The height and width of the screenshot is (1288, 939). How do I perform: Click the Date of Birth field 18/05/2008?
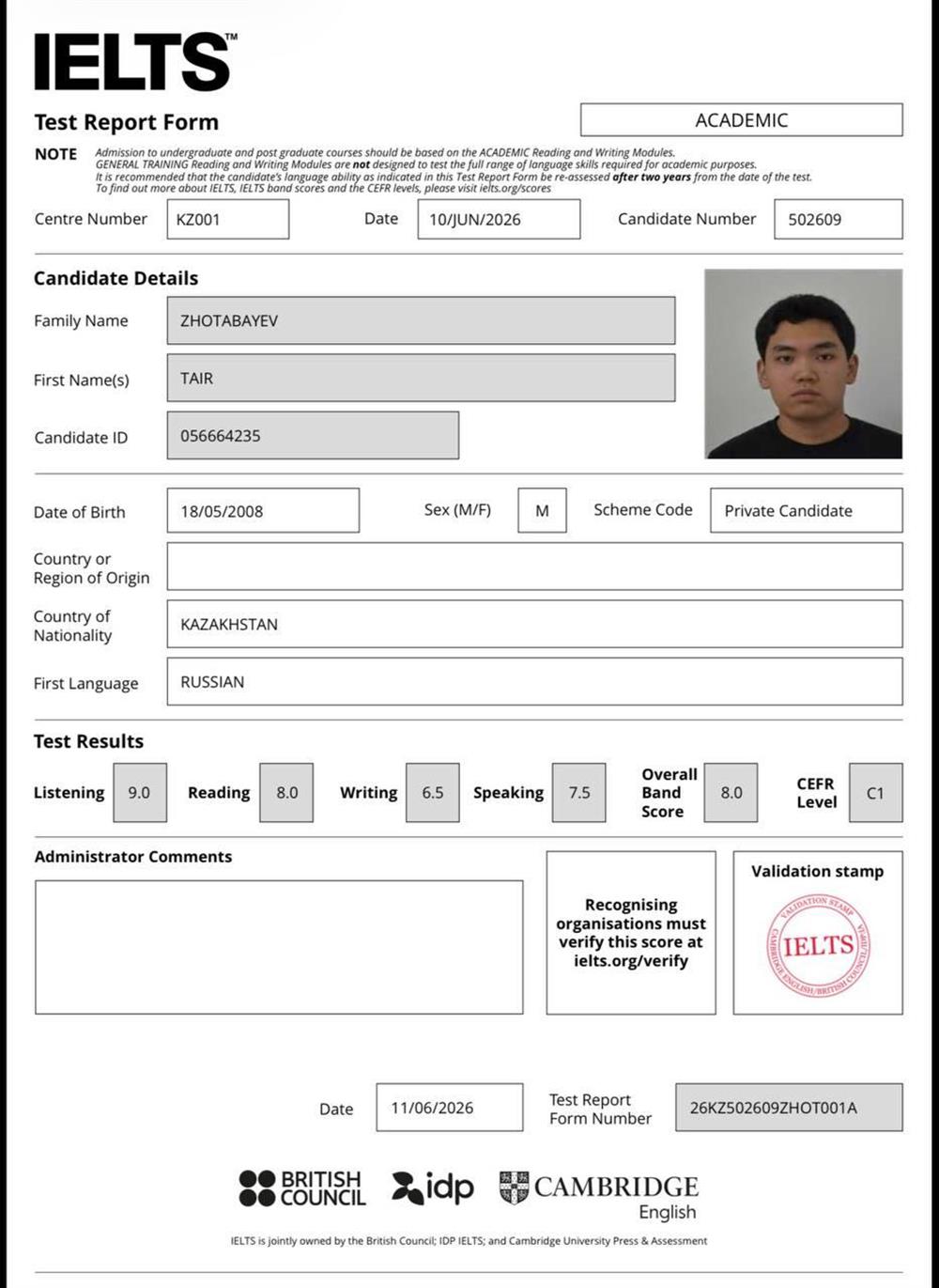click(x=263, y=510)
